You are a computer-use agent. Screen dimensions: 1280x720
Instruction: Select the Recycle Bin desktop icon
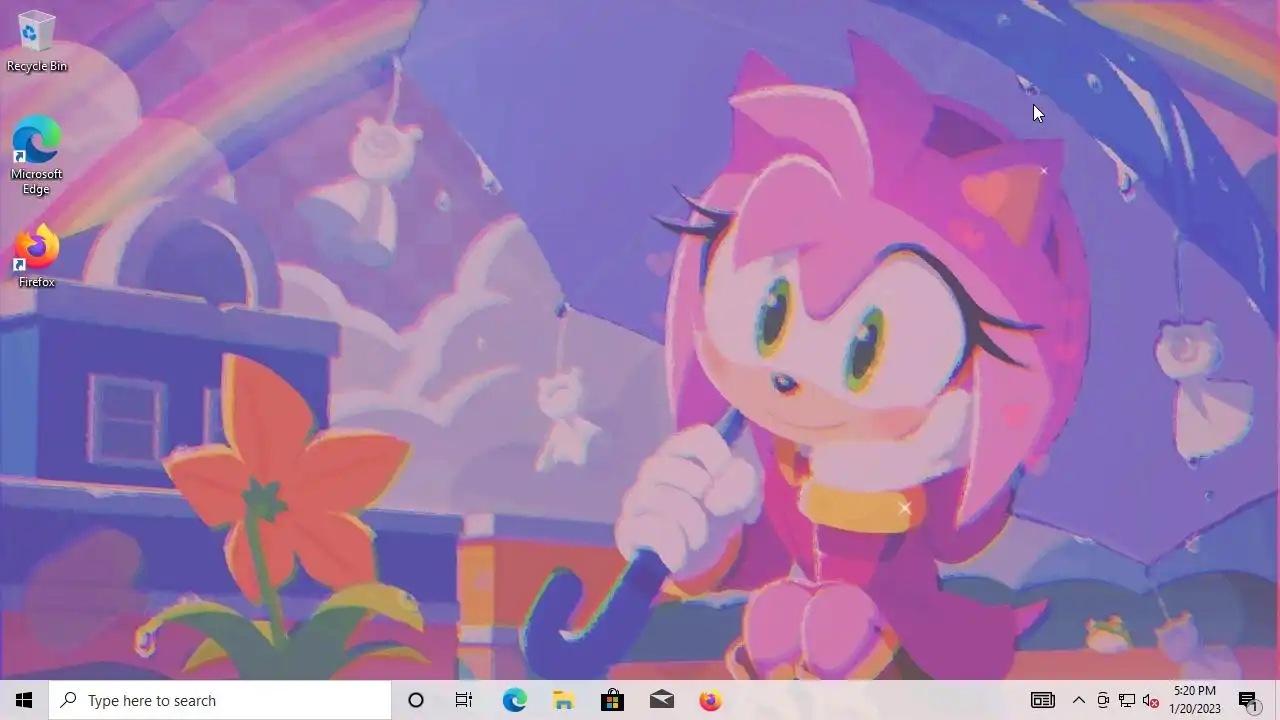(37, 42)
